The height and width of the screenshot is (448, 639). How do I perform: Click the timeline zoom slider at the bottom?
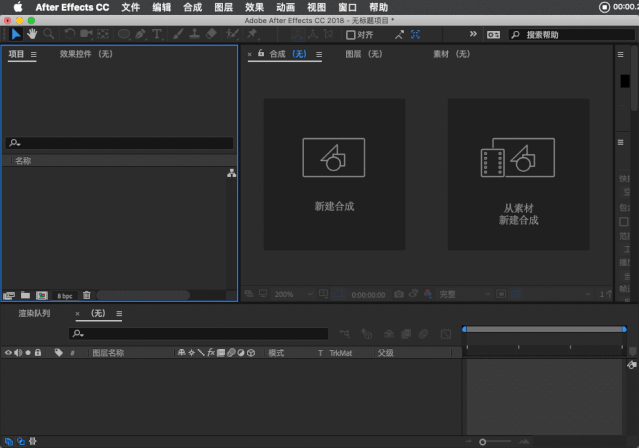click(x=483, y=441)
